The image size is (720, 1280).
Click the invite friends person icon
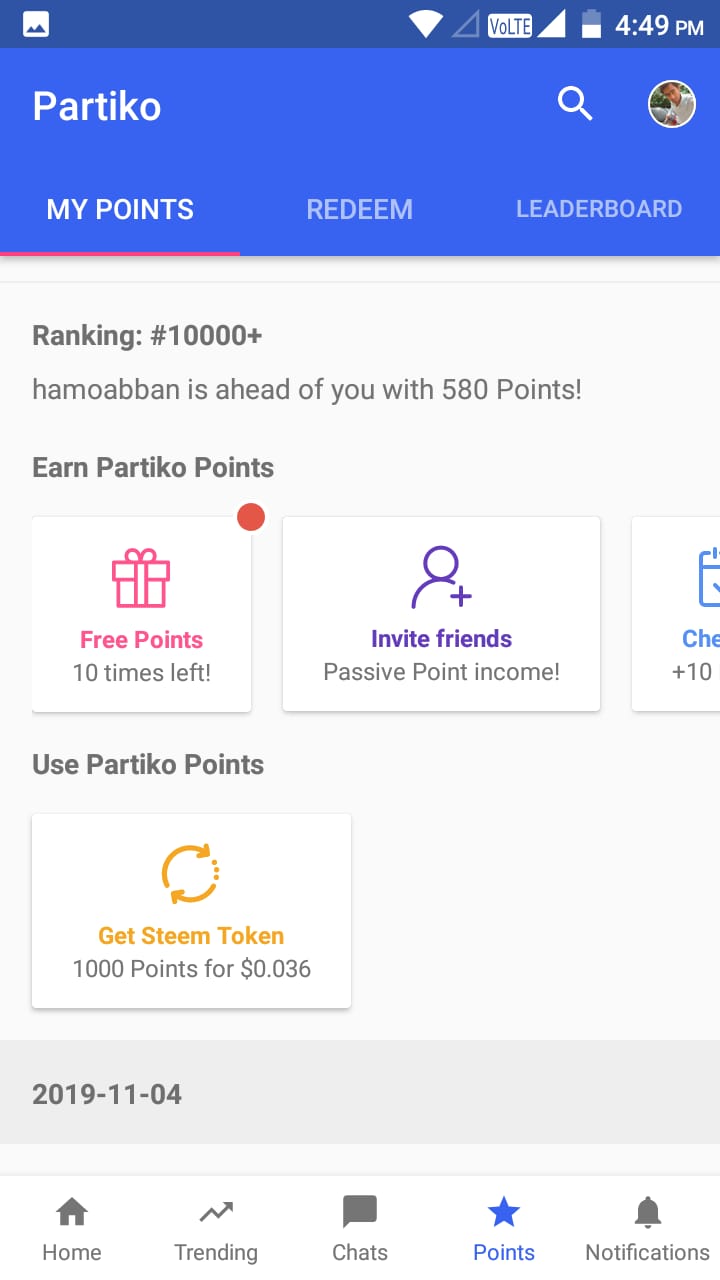click(x=441, y=578)
